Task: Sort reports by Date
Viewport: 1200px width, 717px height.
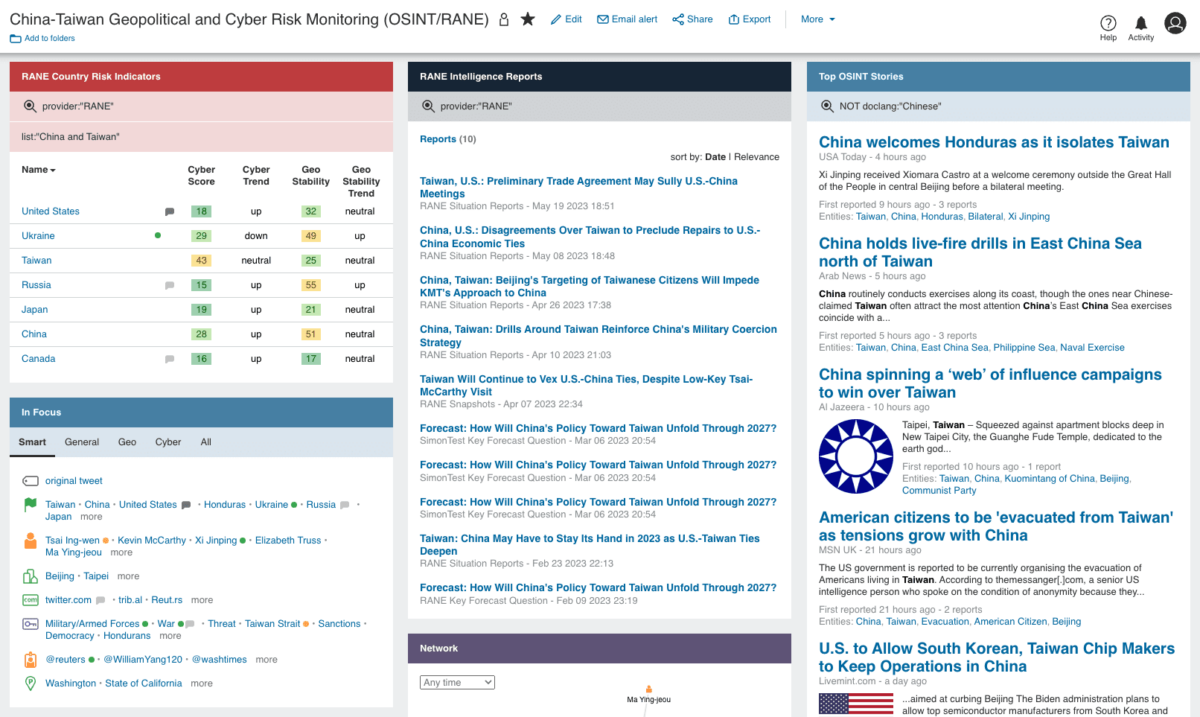Action: tap(715, 157)
